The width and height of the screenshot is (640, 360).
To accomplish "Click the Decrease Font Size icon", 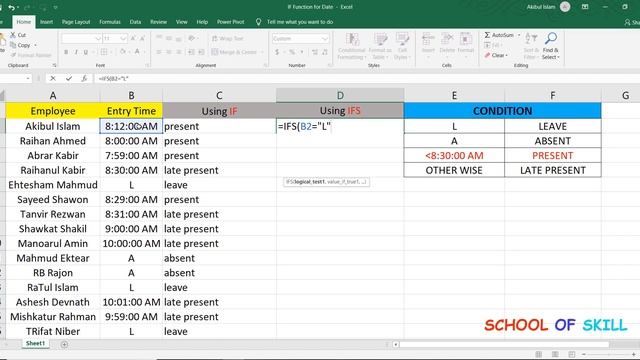I will pyautogui.click(x=142, y=38).
